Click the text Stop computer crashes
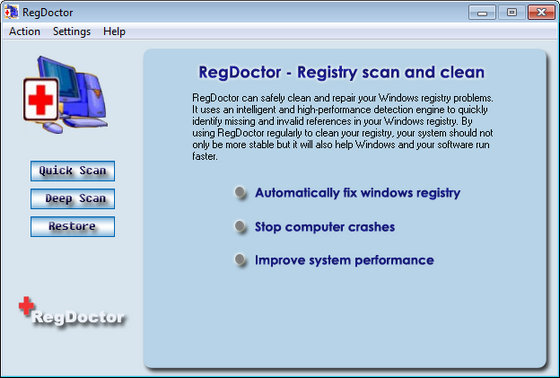This screenshot has height=378, width=560. click(x=325, y=227)
